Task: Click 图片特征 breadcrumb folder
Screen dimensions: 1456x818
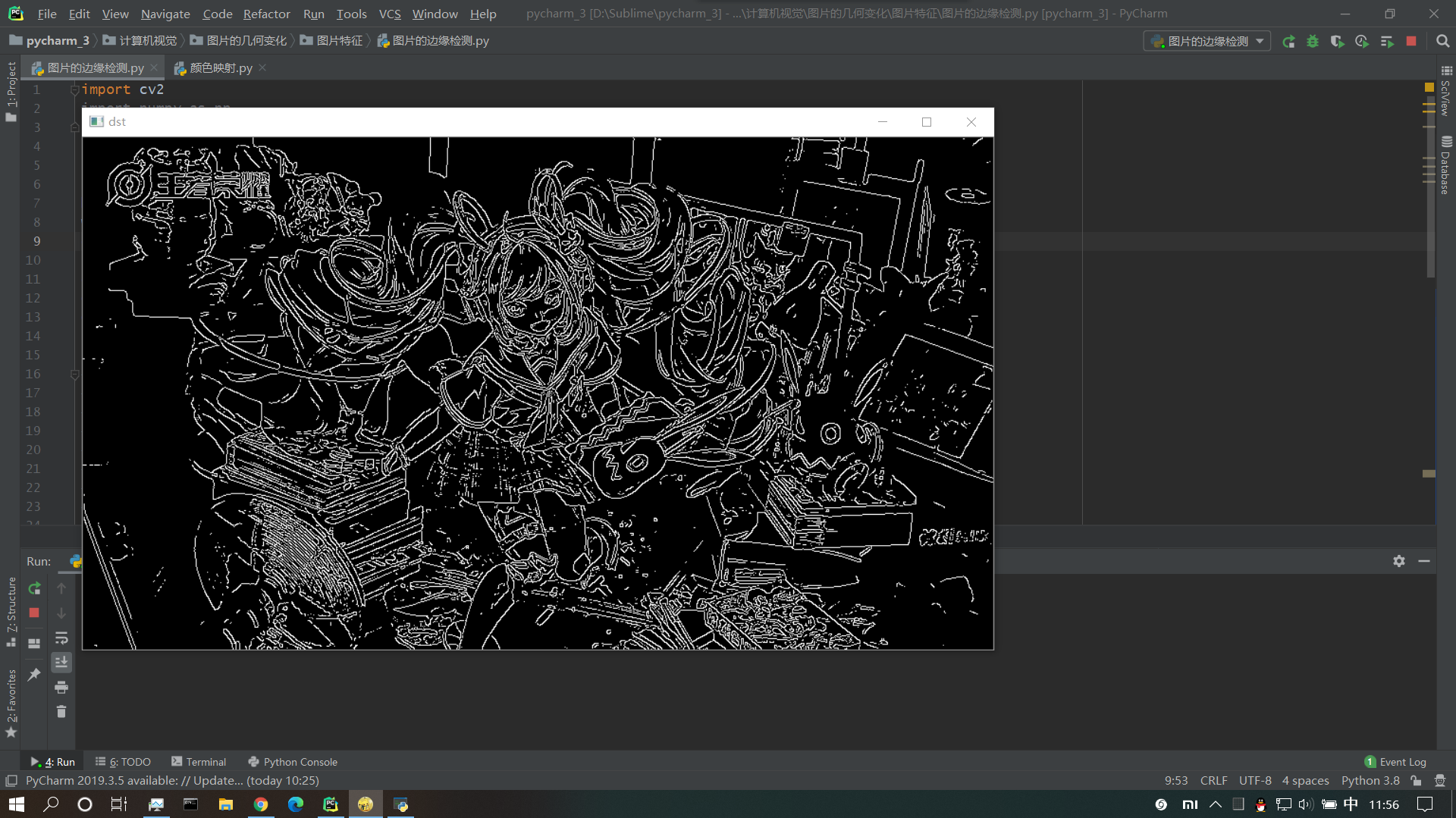Action: point(332,41)
